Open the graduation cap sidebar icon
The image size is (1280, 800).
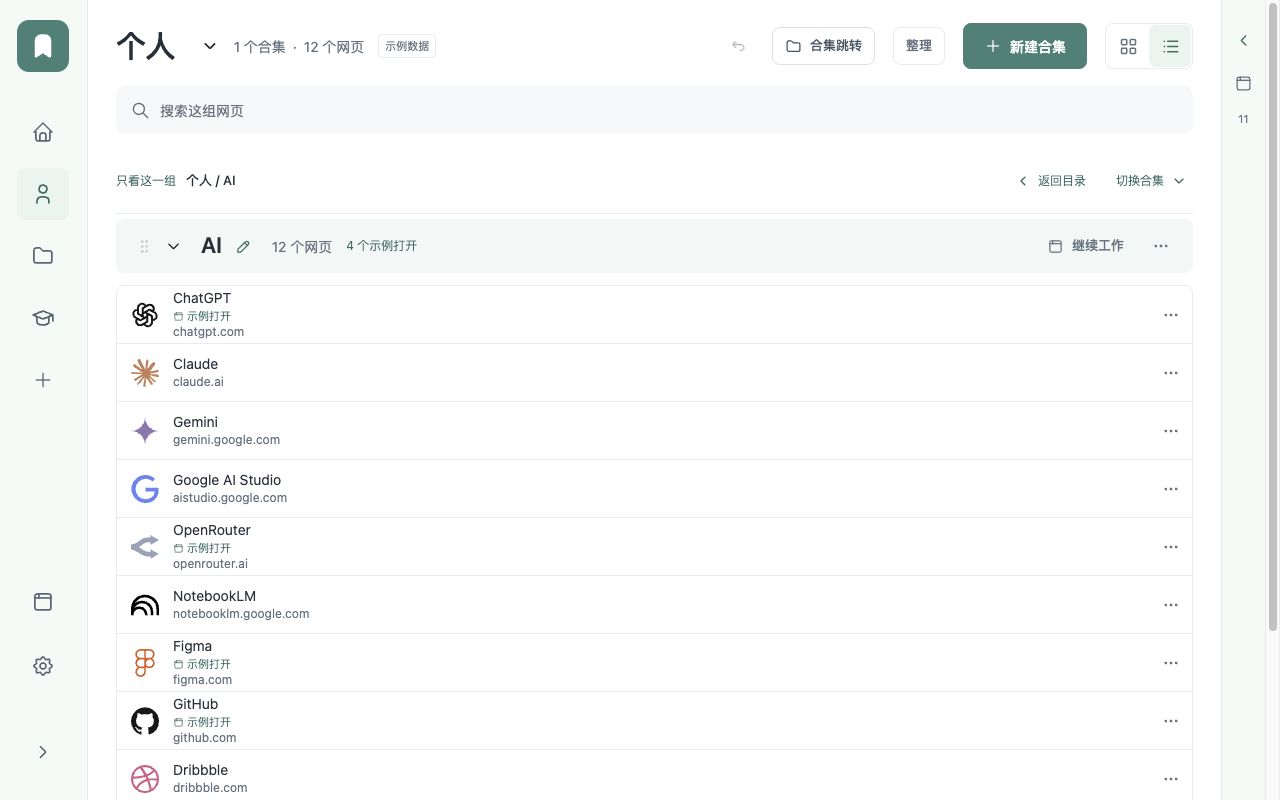click(x=43, y=318)
